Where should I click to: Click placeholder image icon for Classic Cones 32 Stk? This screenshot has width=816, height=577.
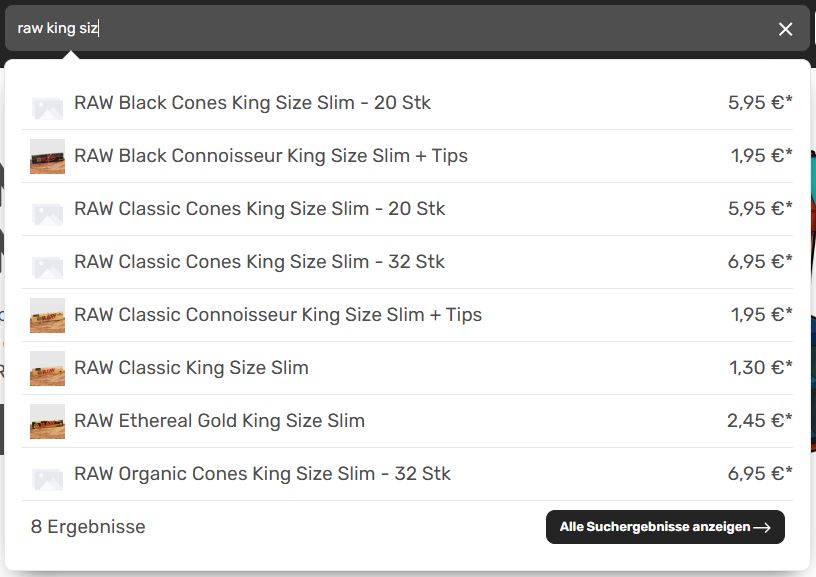click(47, 264)
